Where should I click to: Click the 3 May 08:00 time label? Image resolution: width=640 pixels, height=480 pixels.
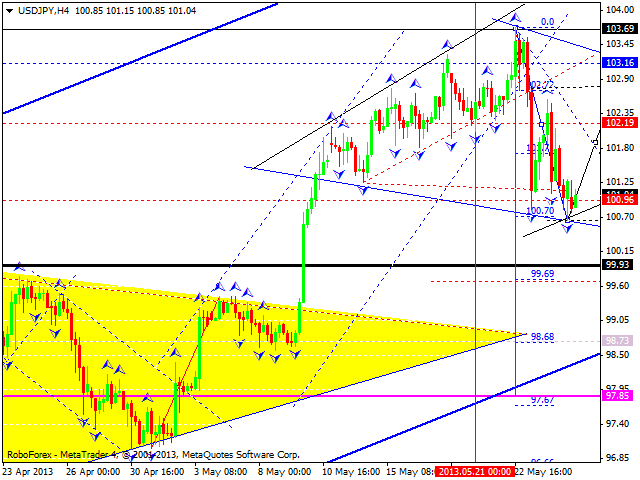pos(221,472)
